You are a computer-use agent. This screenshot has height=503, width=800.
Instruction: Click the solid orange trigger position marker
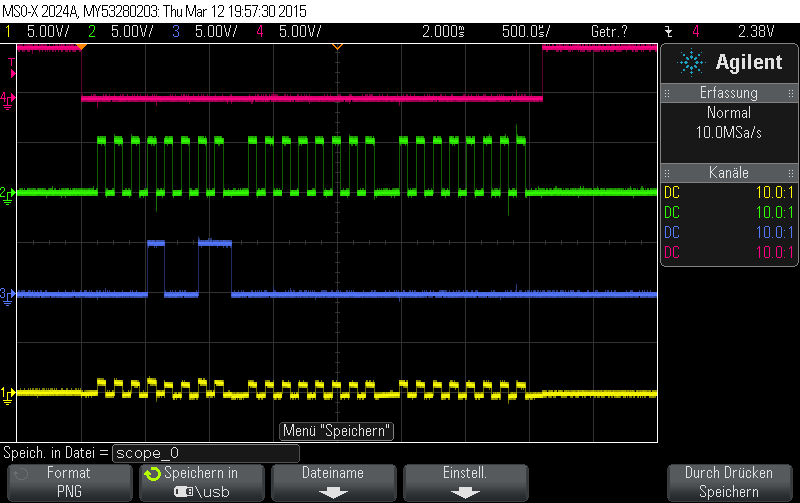coord(81,47)
